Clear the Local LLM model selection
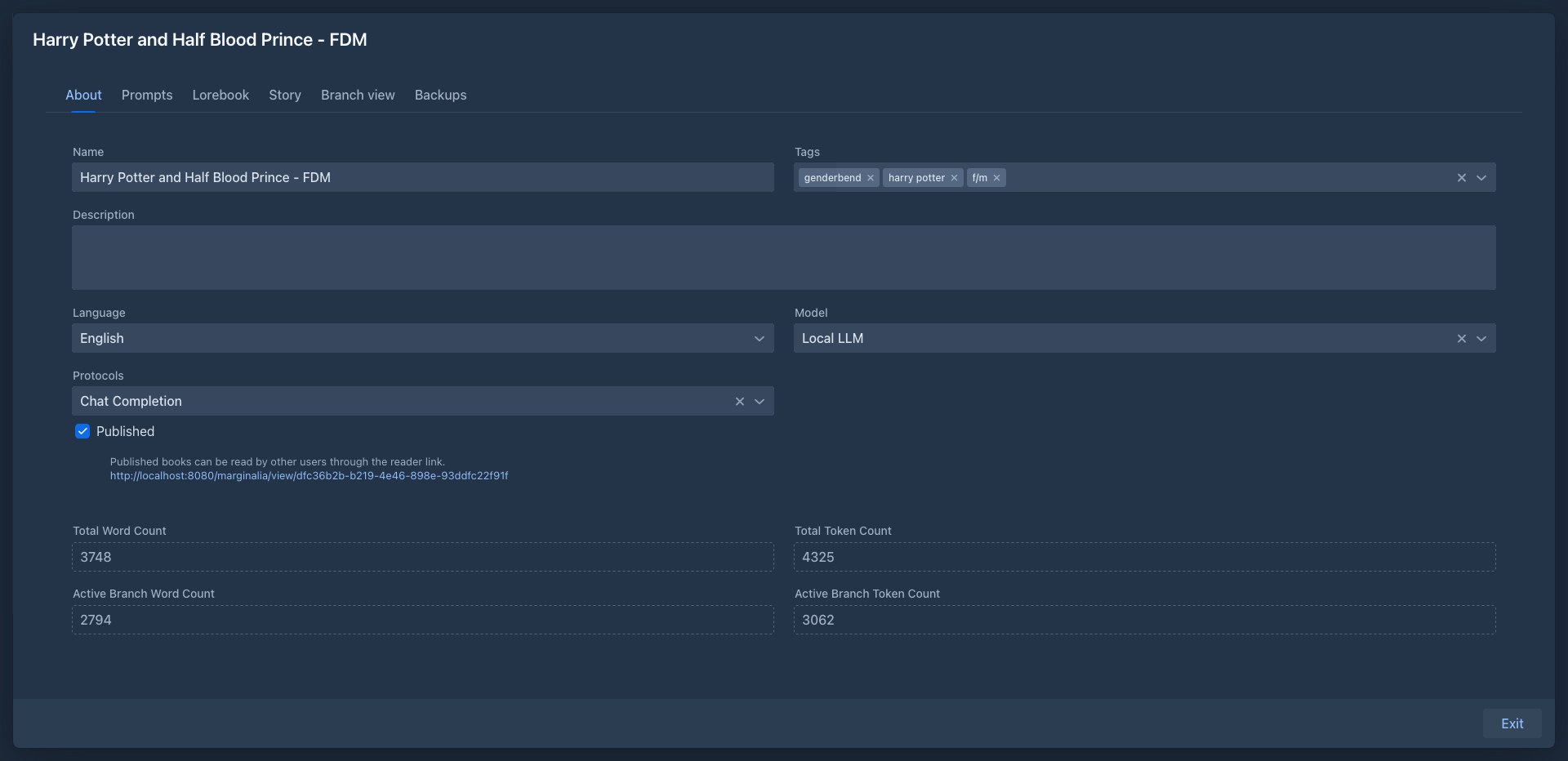The width and height of the screenshot is (1568, 761). point(1462,339)
